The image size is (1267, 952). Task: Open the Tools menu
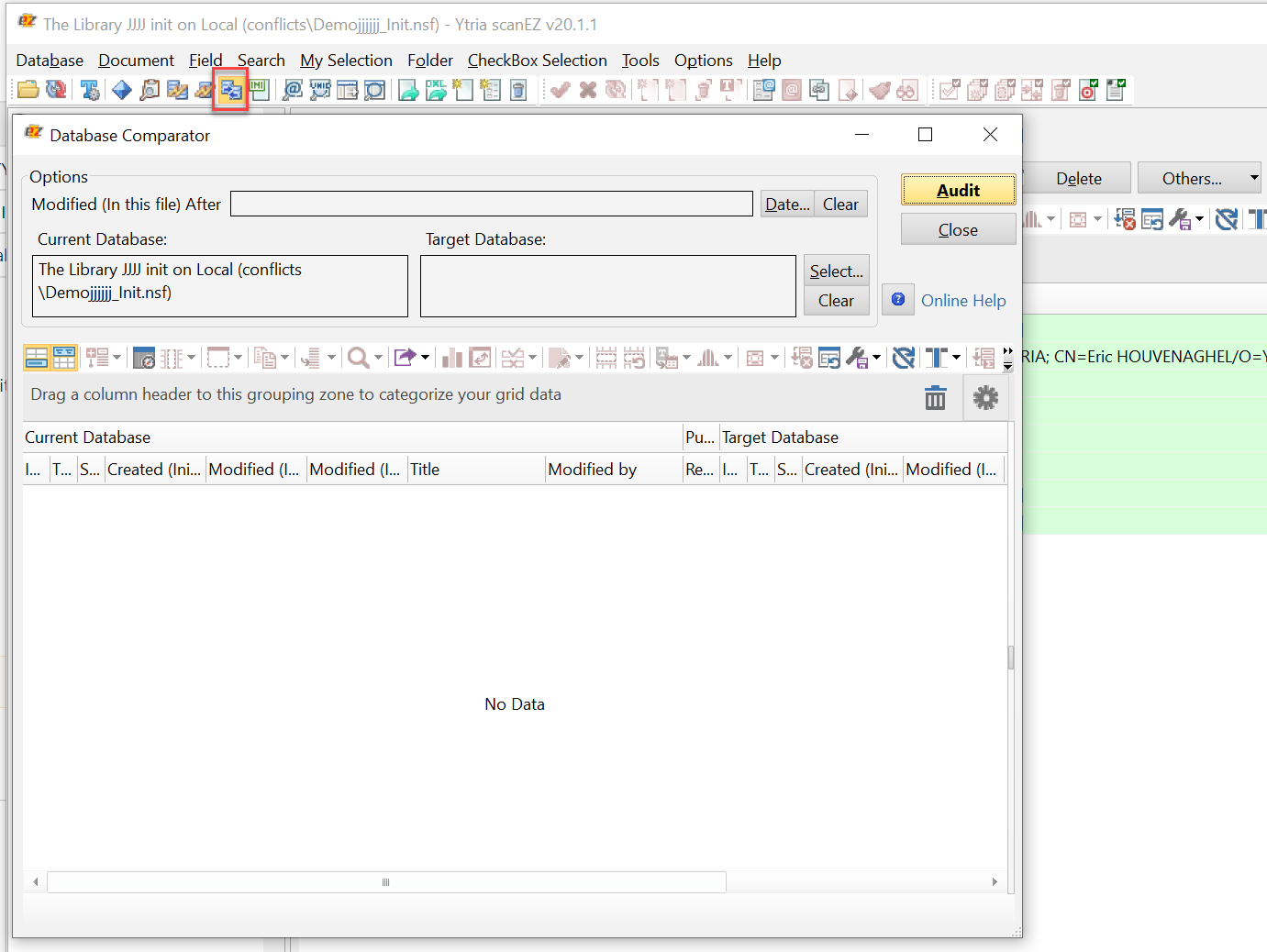click(639, 61)
